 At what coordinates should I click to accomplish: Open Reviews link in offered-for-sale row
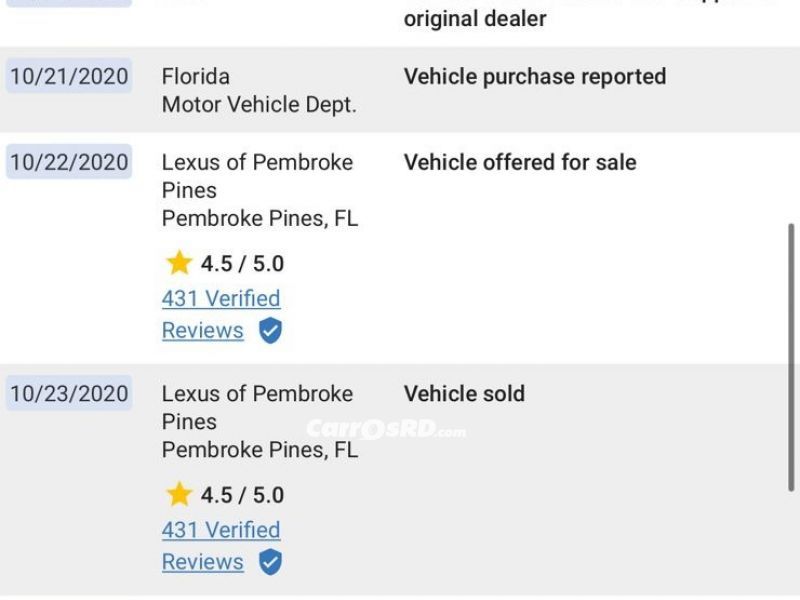point(203,331)
